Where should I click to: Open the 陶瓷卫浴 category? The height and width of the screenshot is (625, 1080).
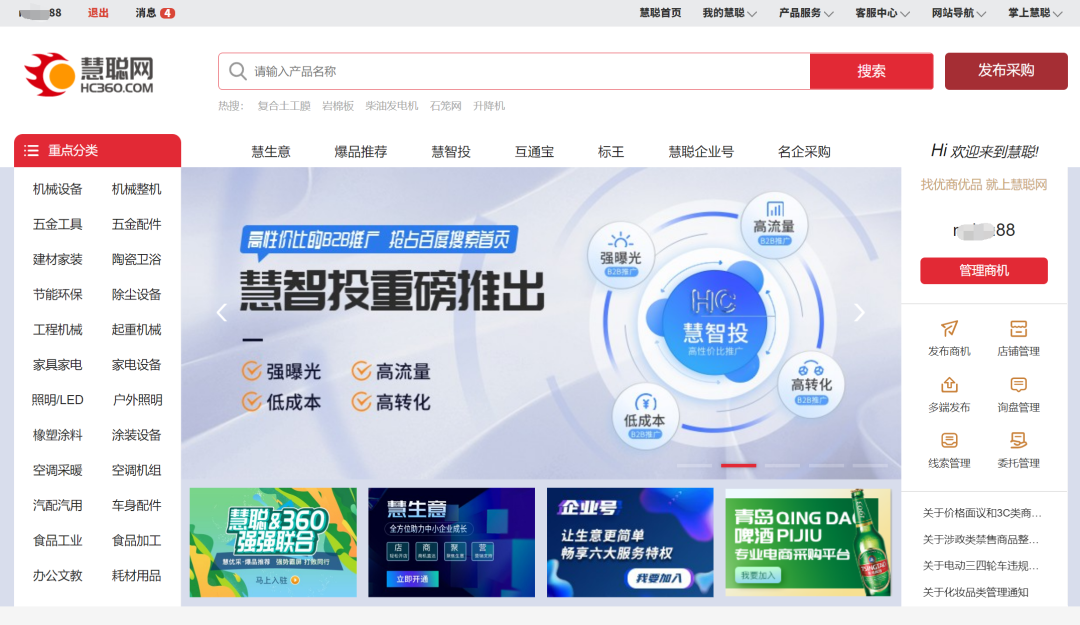tap(136, 259)
